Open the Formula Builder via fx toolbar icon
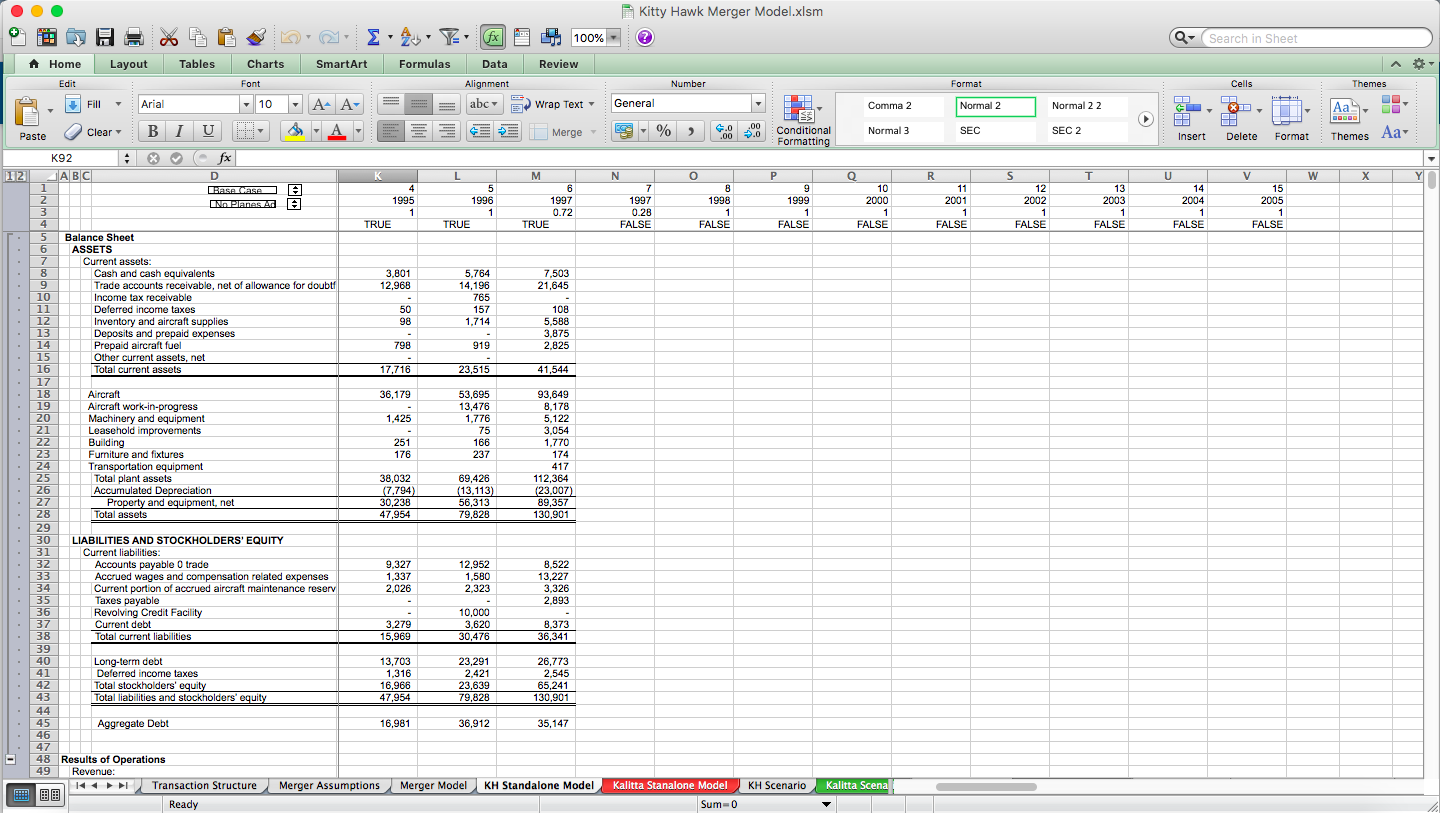Viewport: 1440px width, 813px height. (492, 36)
